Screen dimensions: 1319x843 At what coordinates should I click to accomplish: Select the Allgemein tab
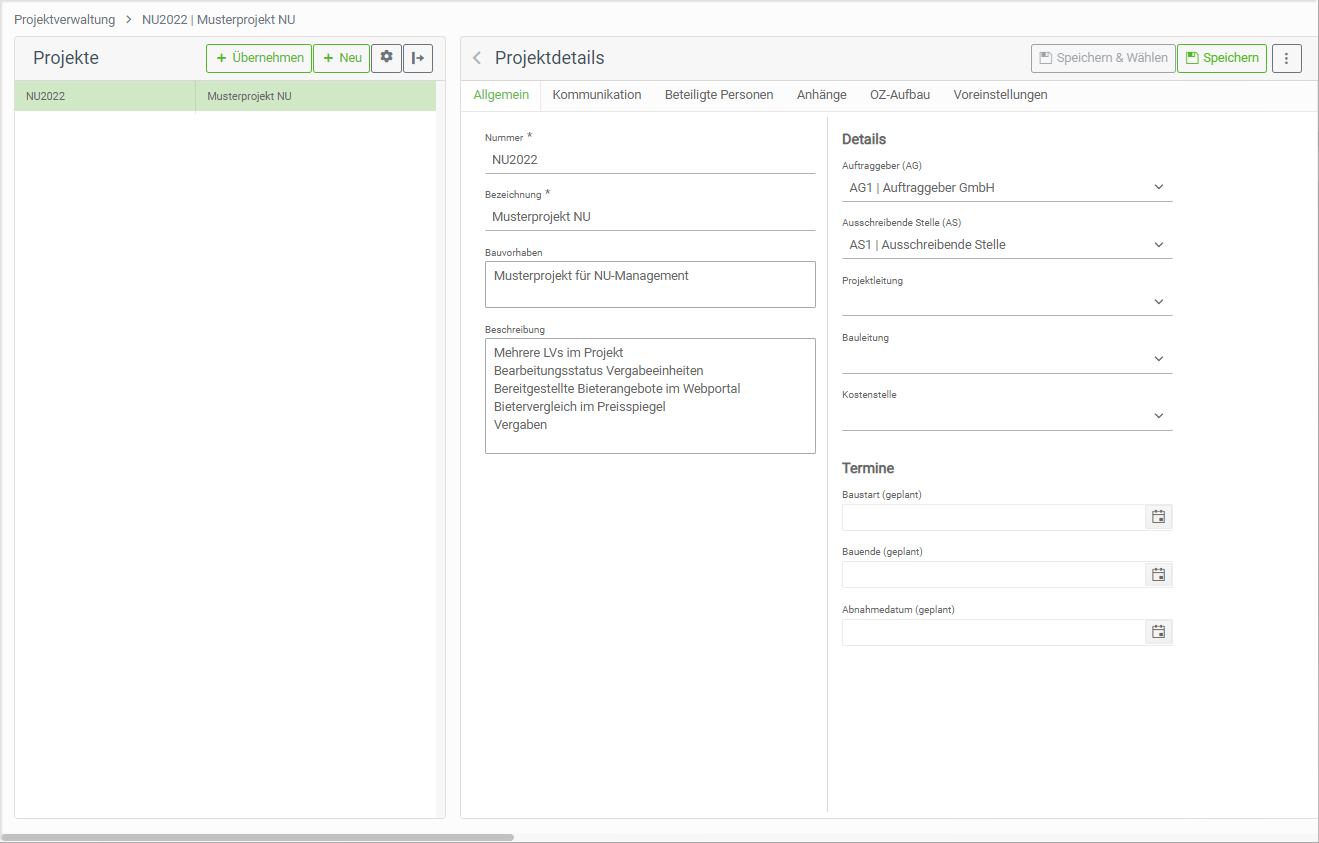pos(501,95)
